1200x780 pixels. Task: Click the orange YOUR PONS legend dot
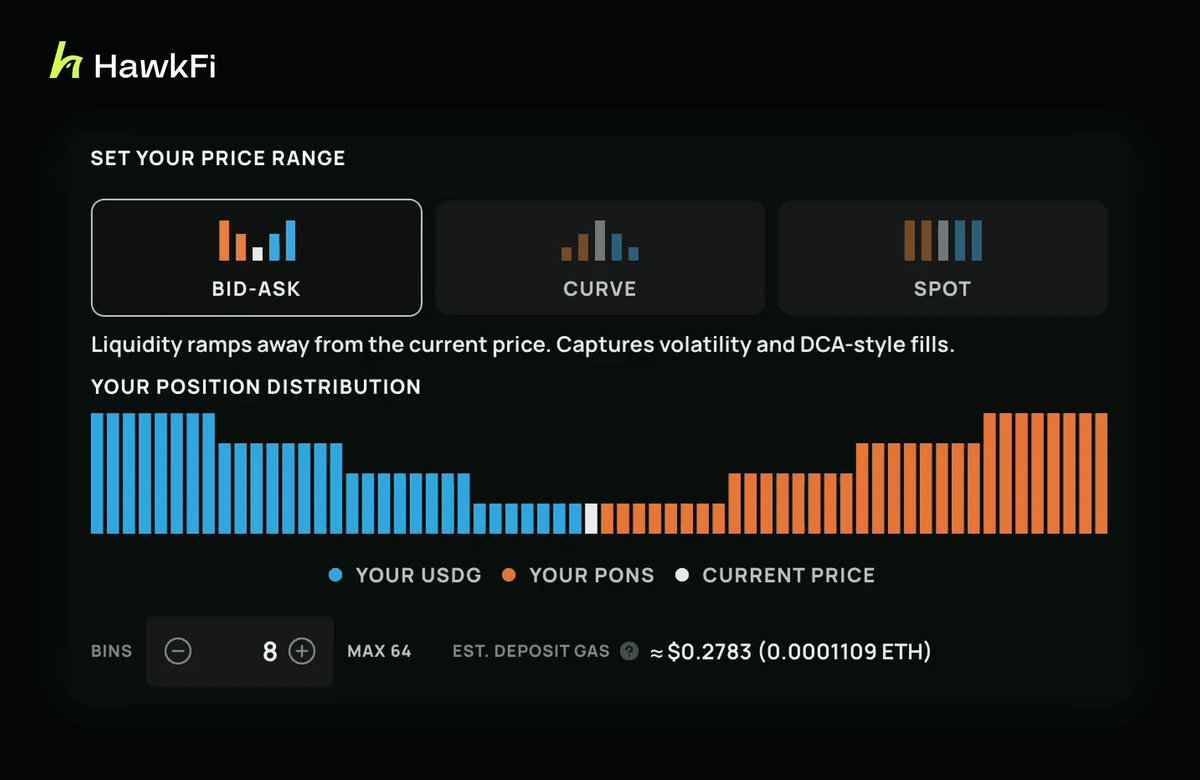[x=509, y=575]
